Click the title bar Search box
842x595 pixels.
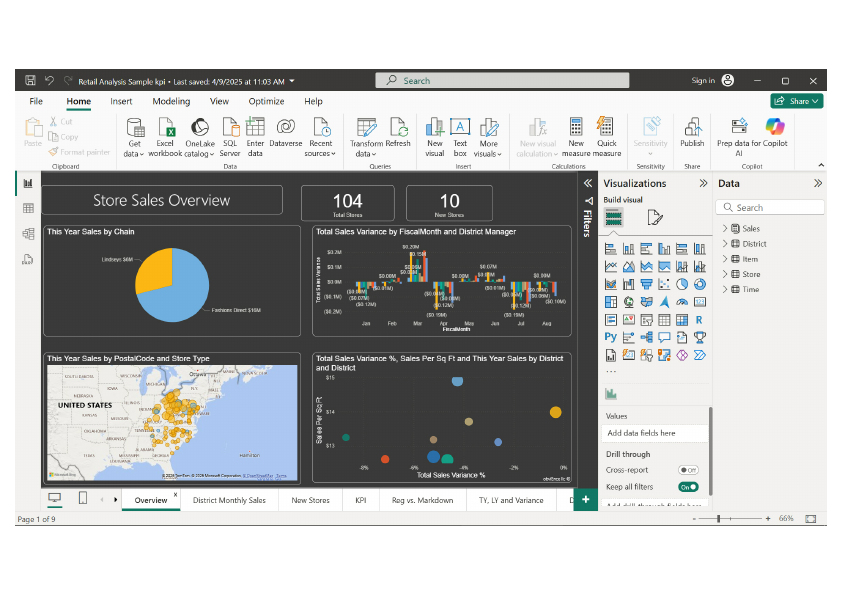502,81
